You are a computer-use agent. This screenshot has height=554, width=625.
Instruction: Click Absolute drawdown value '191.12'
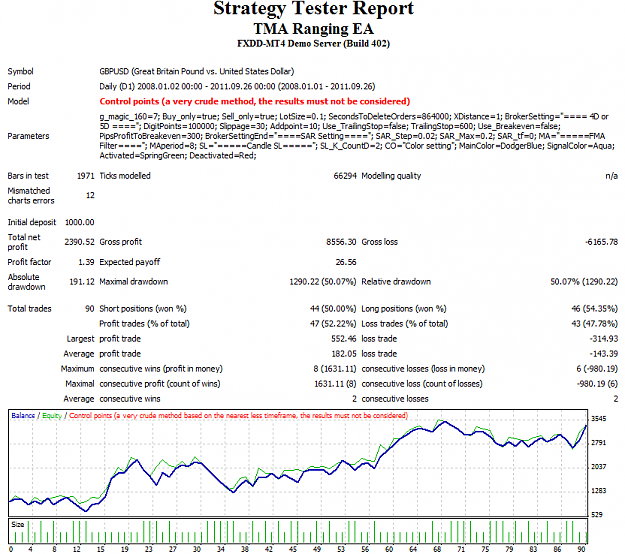click(x=82, y=282)
